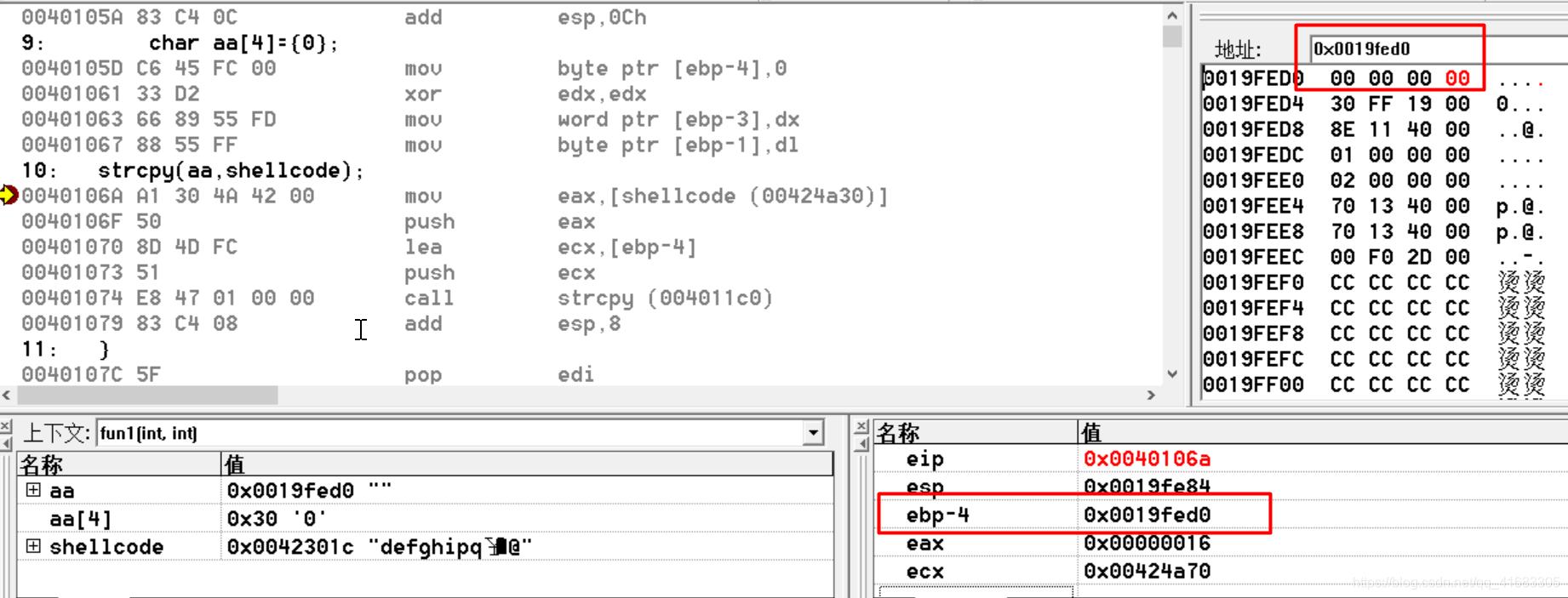Click the 名称 column header in variables panel
Viewport: 1568px width, 598px height.
point(118,464)
